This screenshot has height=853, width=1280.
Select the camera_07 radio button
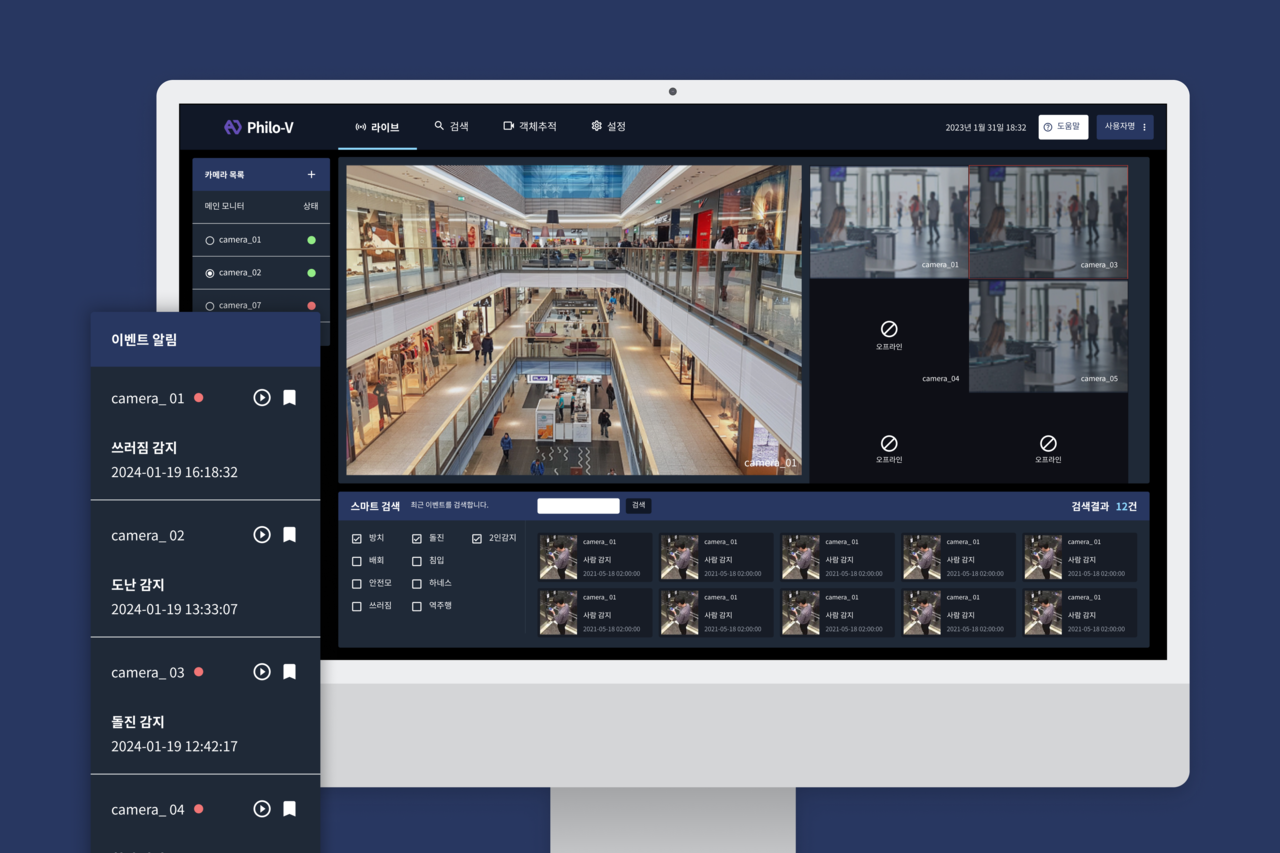point(210,306)
